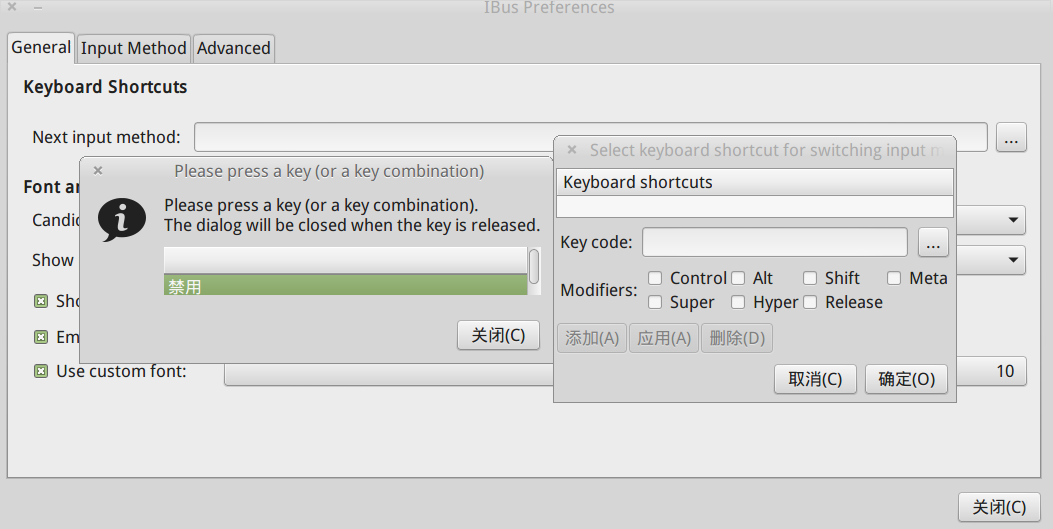Open the Key code ellipsis button
The width and height of the screenshot is (1053, 529).
coord(933,242)
